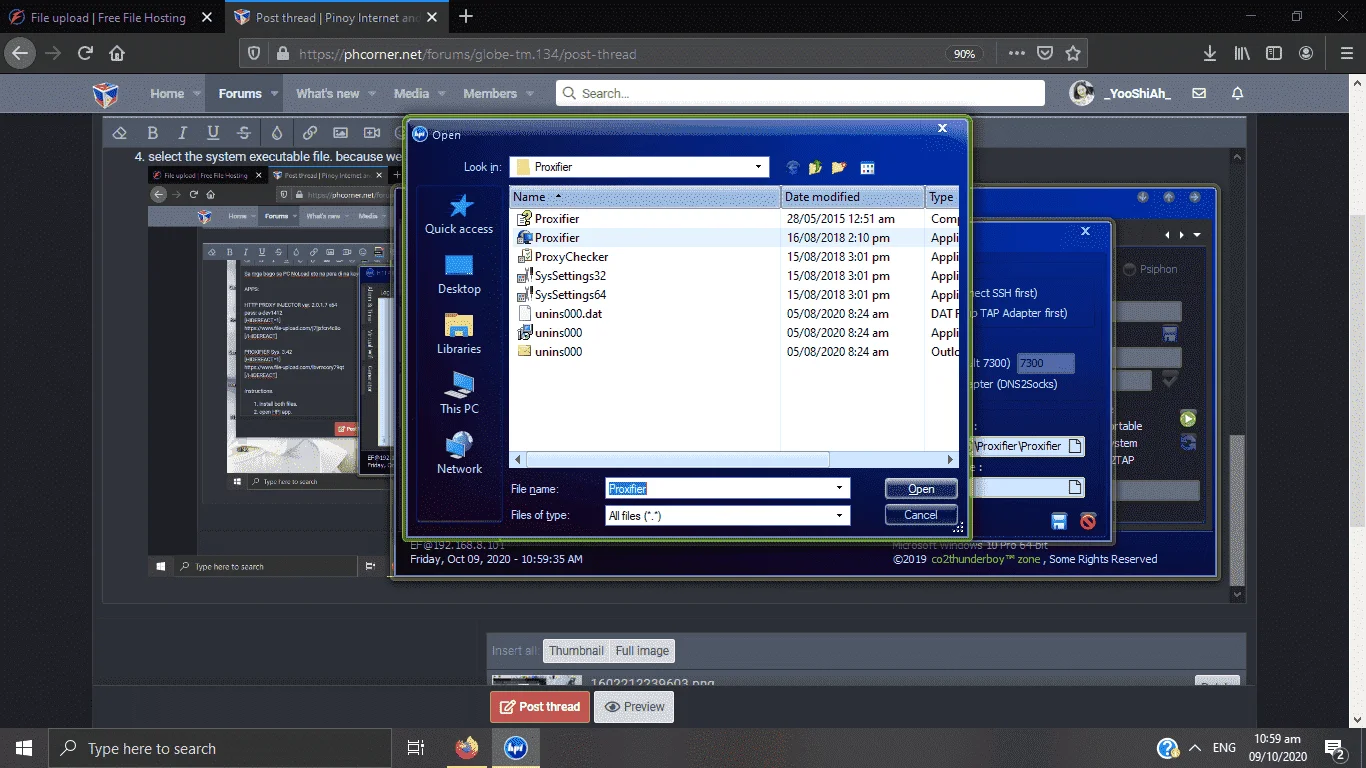The image size is (1366, 768).
Task: Expand the Files of type dropdown
Action: coord(839,515)
